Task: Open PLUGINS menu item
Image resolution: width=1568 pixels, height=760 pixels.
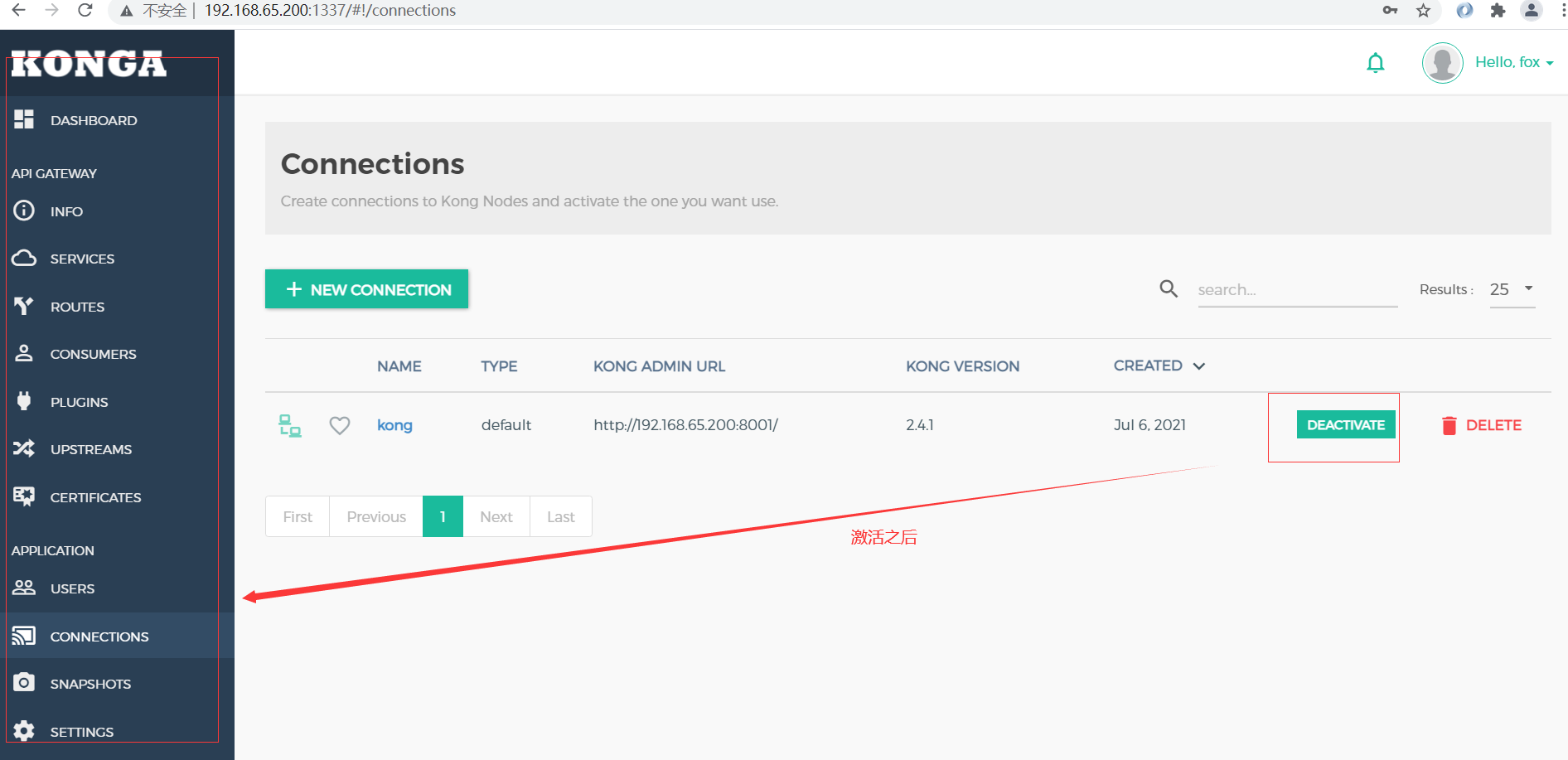Action: click(x=79, y=402)
